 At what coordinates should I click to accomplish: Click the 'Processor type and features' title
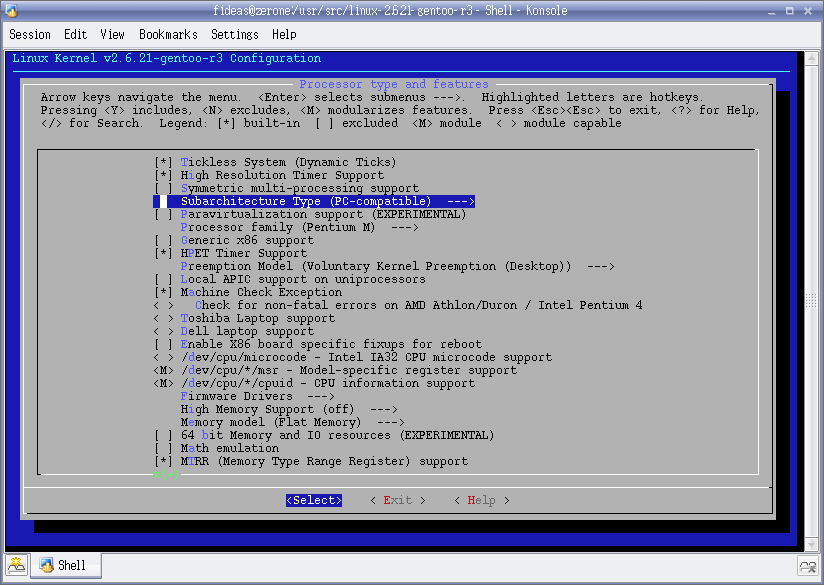tap(394, 84)
